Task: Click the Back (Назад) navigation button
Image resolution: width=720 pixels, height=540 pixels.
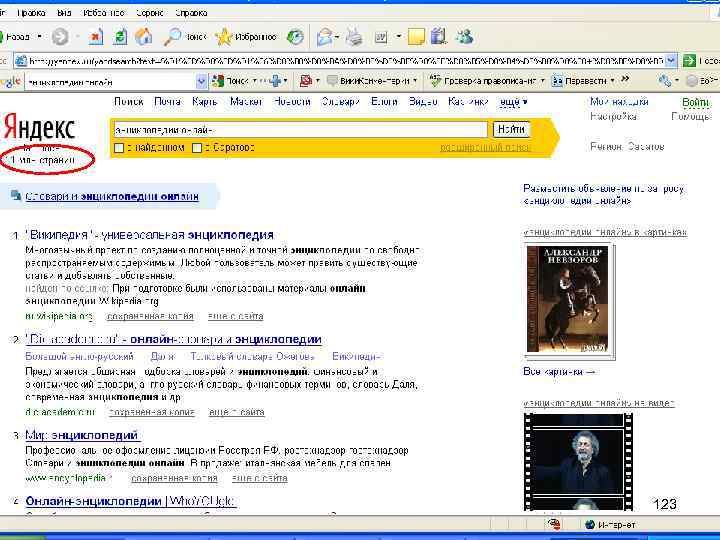Action: pyautogui.click(x=16, y=37)
